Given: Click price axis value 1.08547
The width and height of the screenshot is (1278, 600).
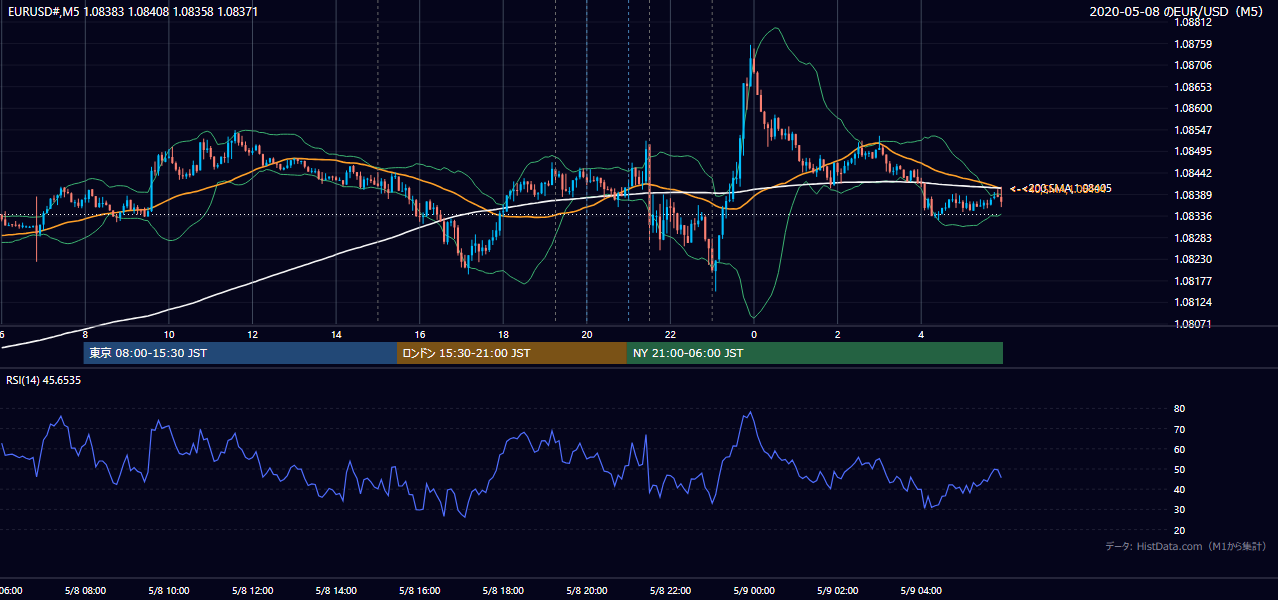Looking at the screenshot, I should [x=1192, y=130].
